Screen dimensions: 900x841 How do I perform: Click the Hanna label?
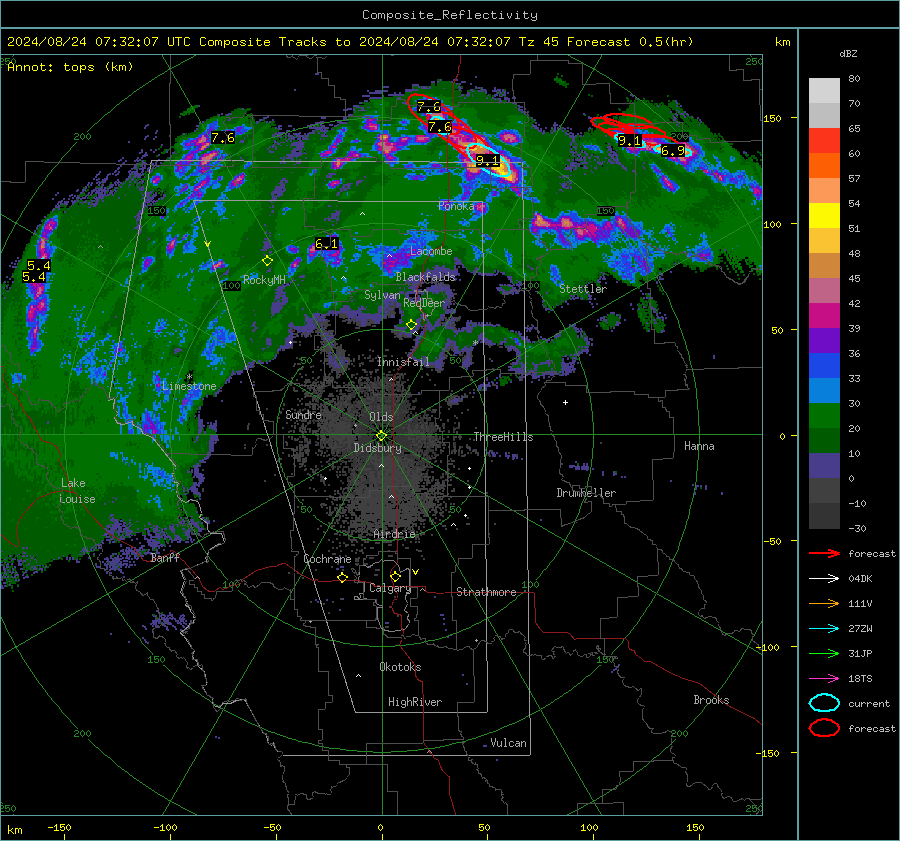[x=699, y=446]
